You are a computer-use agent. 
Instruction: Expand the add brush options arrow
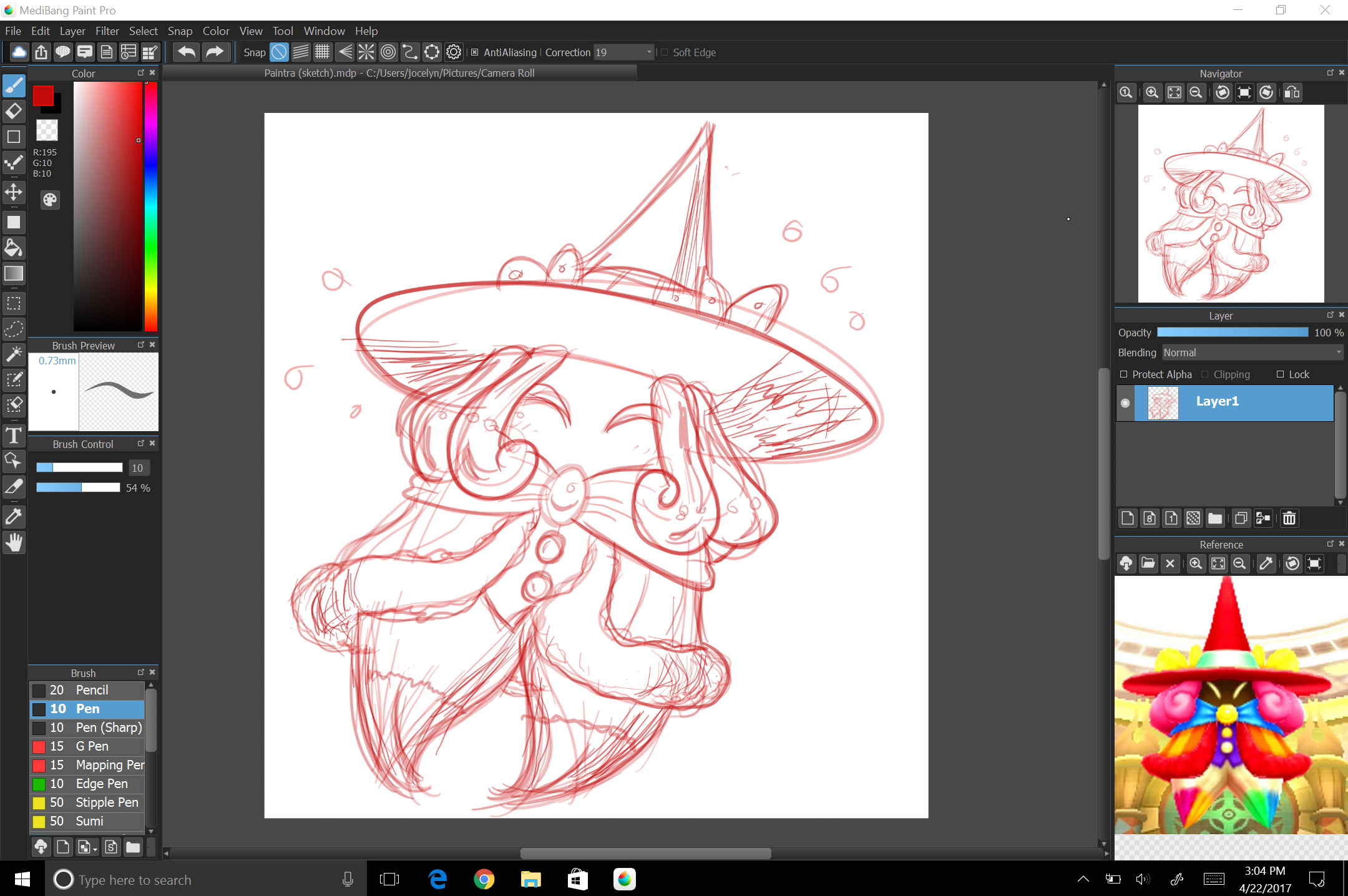tap(95, 849)
